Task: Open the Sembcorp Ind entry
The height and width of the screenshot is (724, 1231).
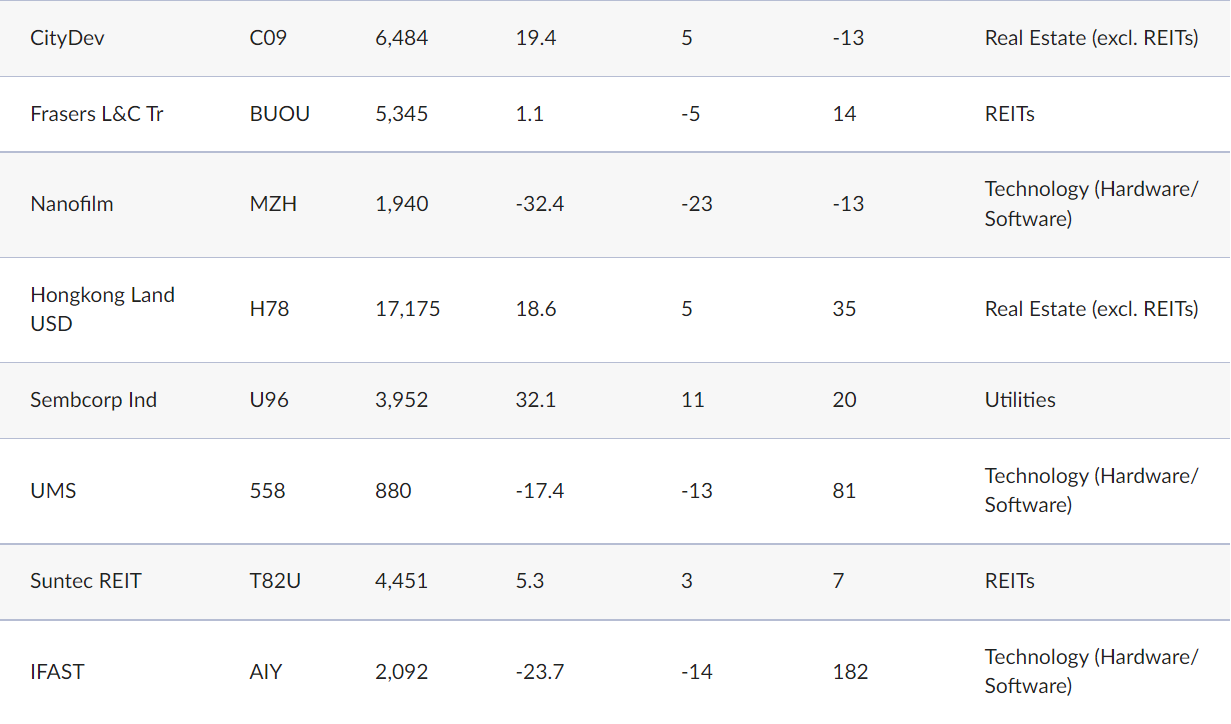Action: tap(93, 400)
